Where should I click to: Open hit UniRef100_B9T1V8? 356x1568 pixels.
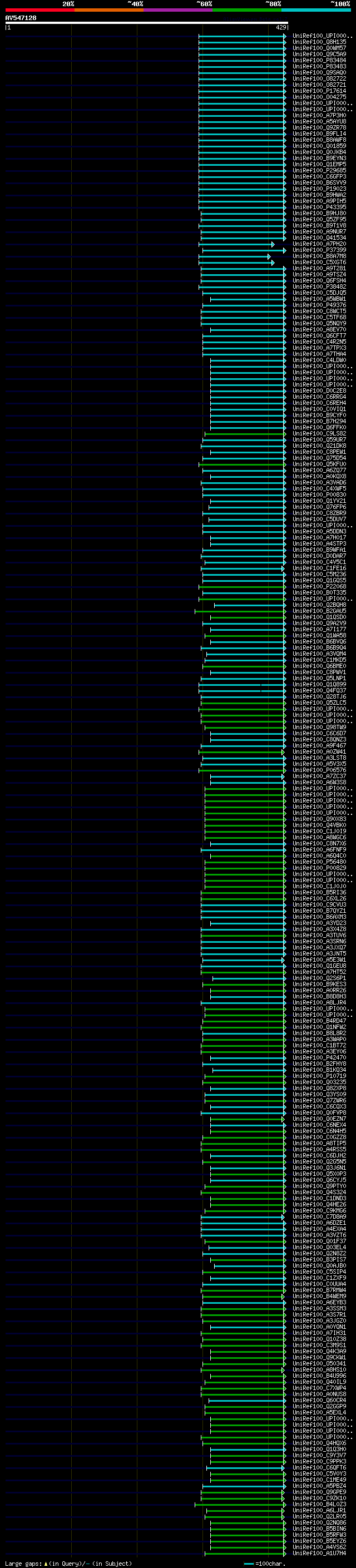point(319,226)
